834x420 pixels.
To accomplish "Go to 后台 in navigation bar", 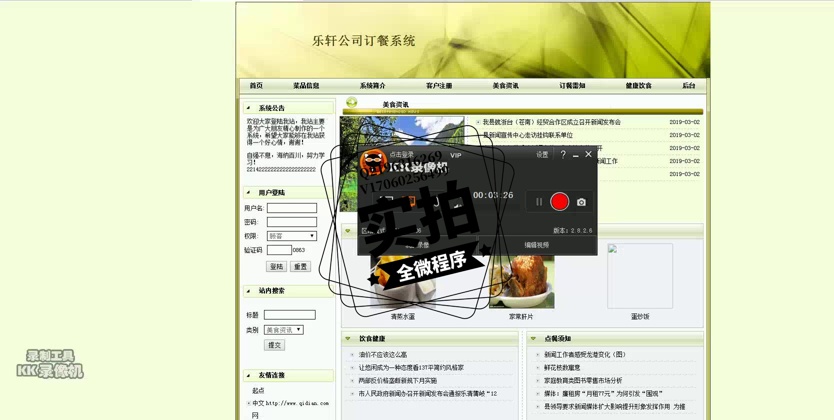I will point(689,85).
